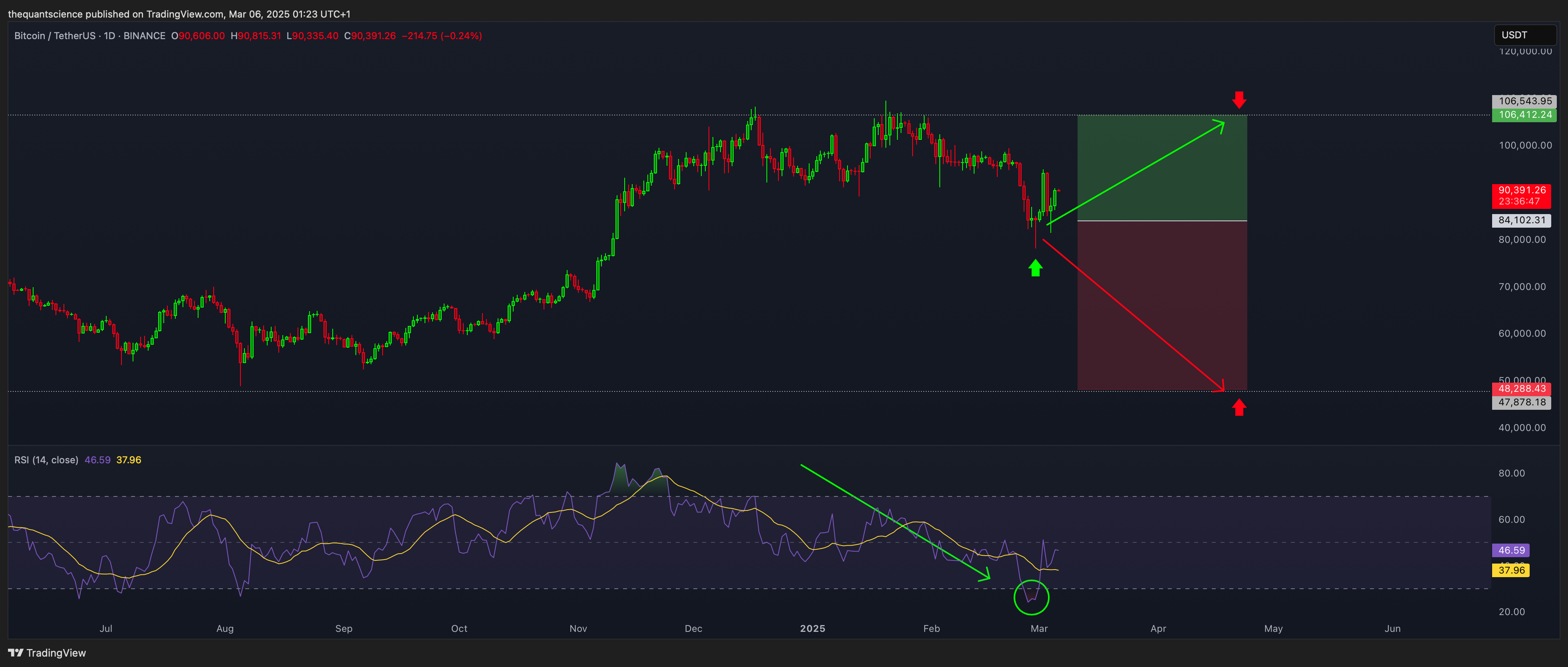
Task: Click the Oct label on time axis
Action: click(x=459, y=629)
